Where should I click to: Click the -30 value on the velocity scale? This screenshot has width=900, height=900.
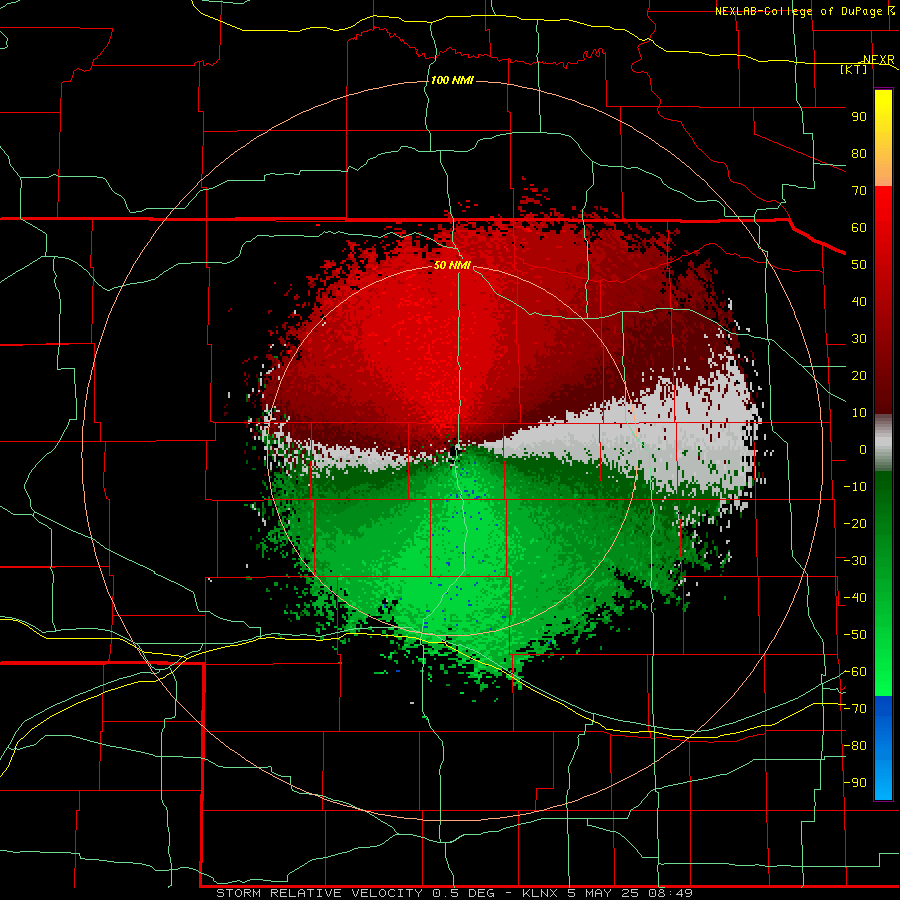click(x=855, y=561)
